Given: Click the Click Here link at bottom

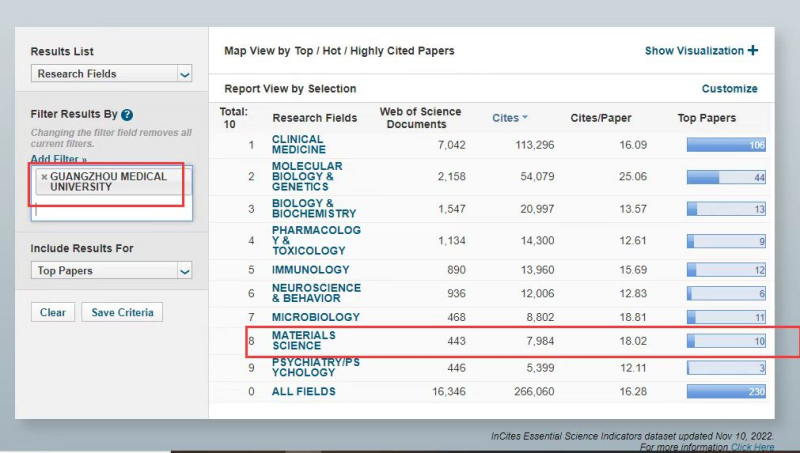Looking at the screenshot, I should pos(752,447).
